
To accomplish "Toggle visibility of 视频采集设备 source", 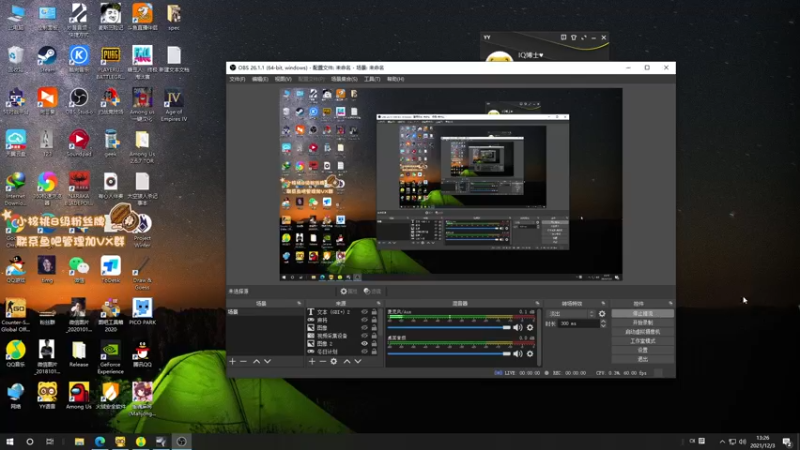I will click(x=364, y=336).
